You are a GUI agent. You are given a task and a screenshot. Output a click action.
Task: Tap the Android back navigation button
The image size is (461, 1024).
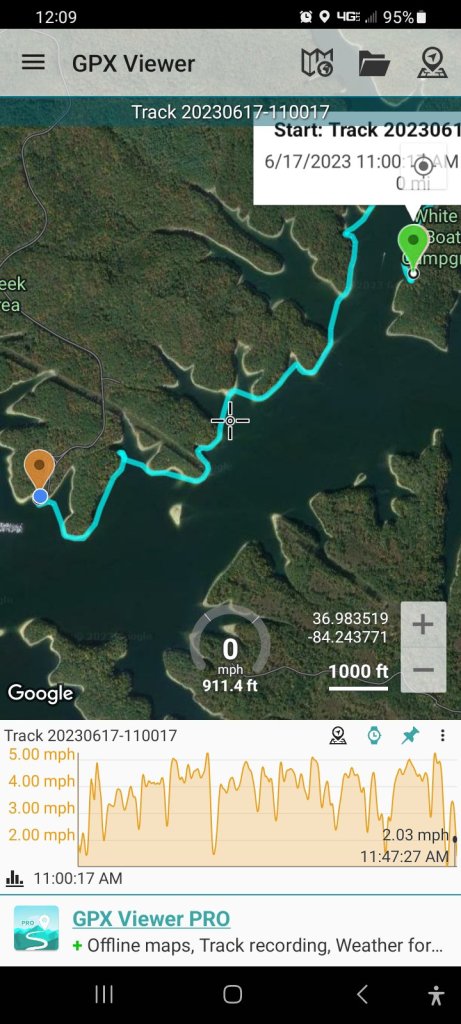[362, 995]
